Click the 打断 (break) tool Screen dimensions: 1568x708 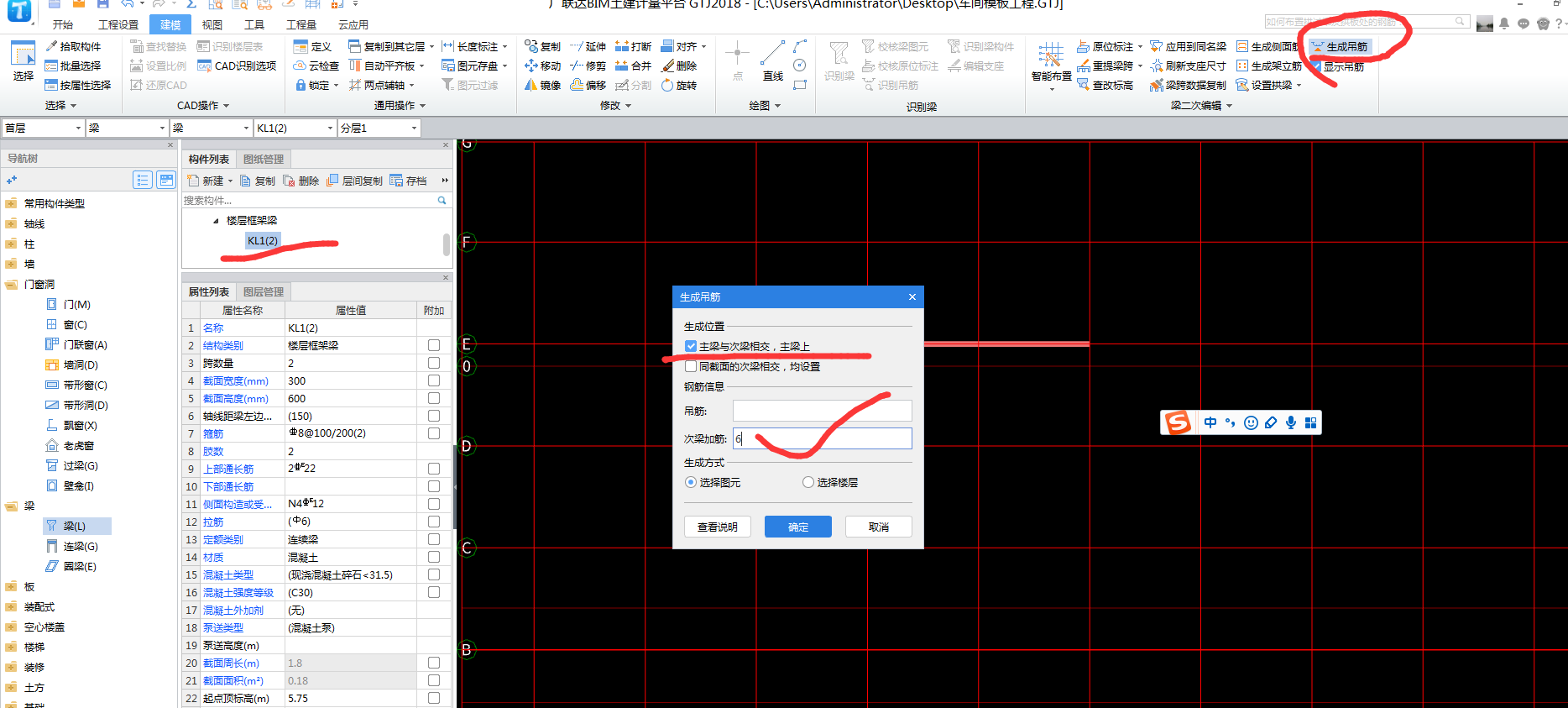point(633,46)
